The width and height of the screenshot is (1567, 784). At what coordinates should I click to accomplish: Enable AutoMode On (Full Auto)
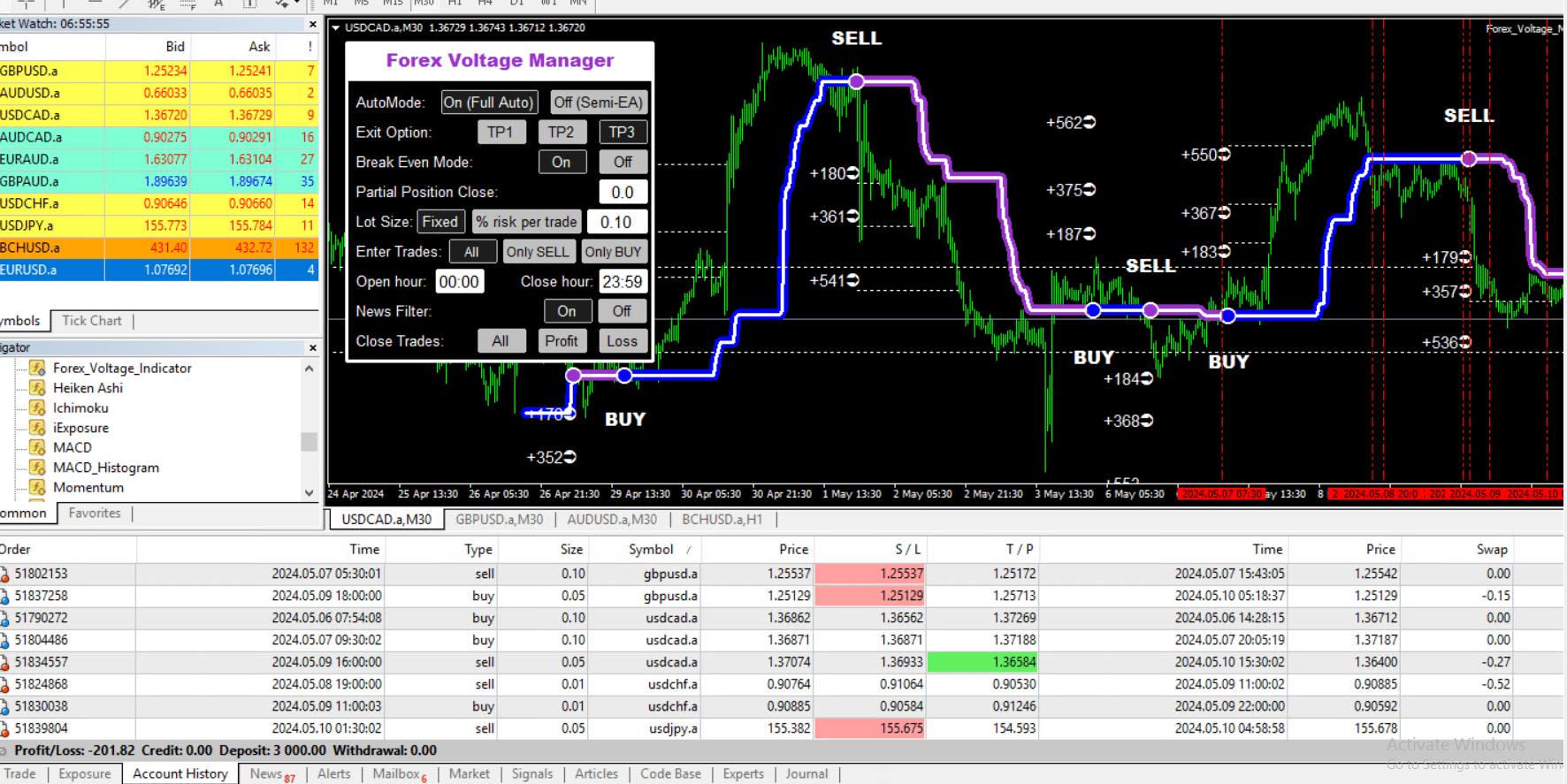(488, 103)
